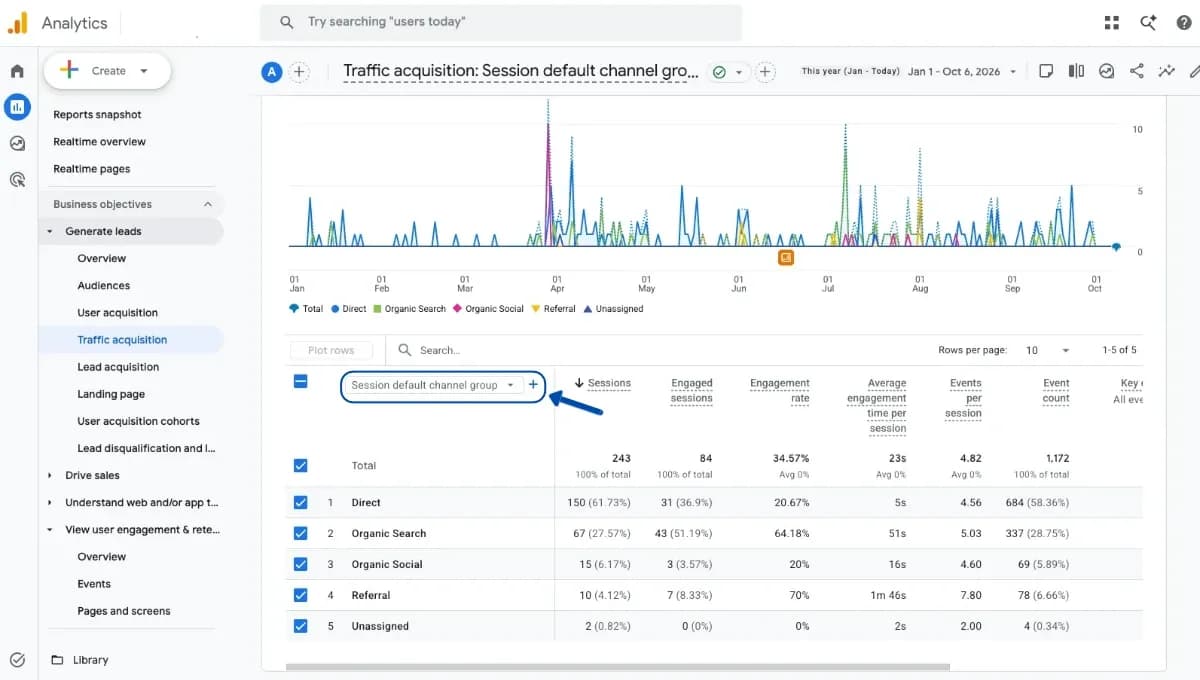Open the date range dropdown arrow
1200x680 pixels.
pyautogui.click(x=1013, y=72)
